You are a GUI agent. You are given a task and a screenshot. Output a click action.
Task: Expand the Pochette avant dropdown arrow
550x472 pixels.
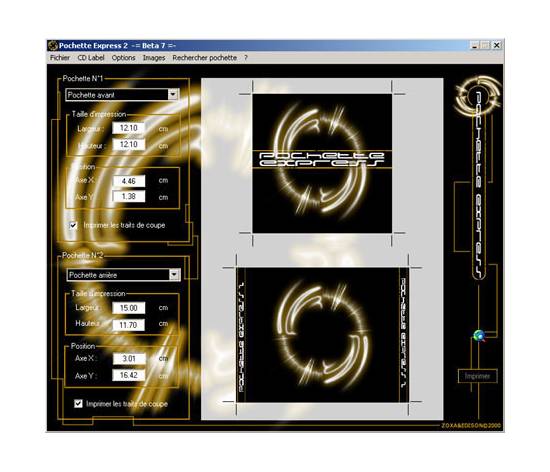[173, 94]
